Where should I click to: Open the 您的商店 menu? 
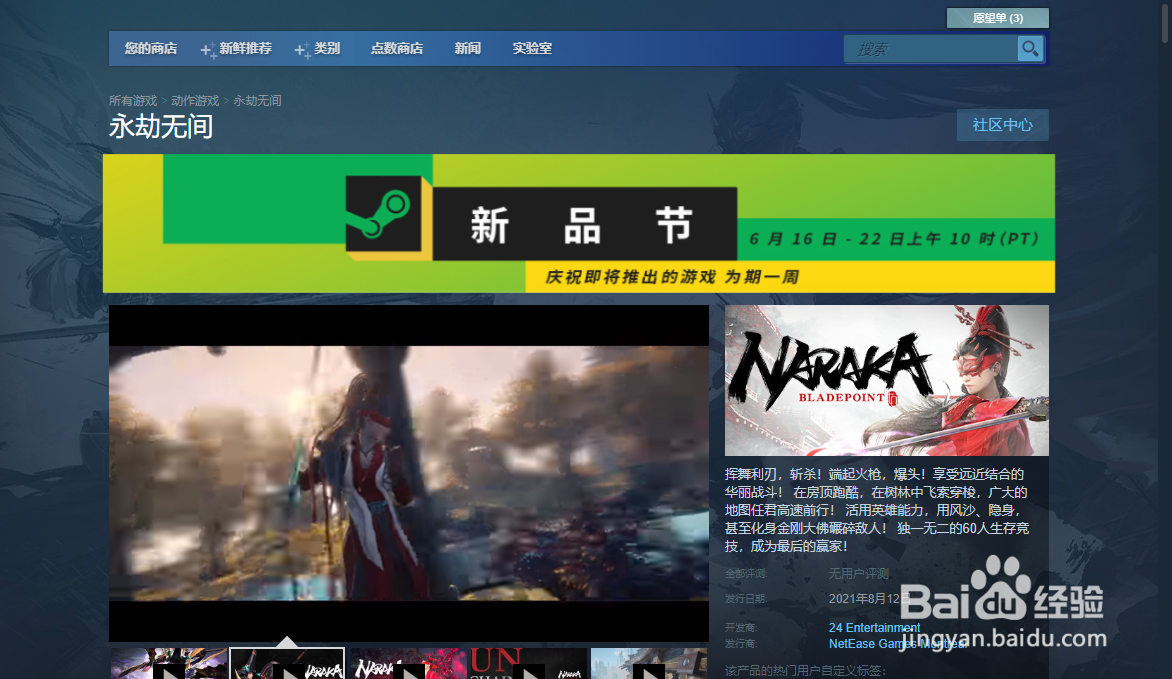coord(150,49)
